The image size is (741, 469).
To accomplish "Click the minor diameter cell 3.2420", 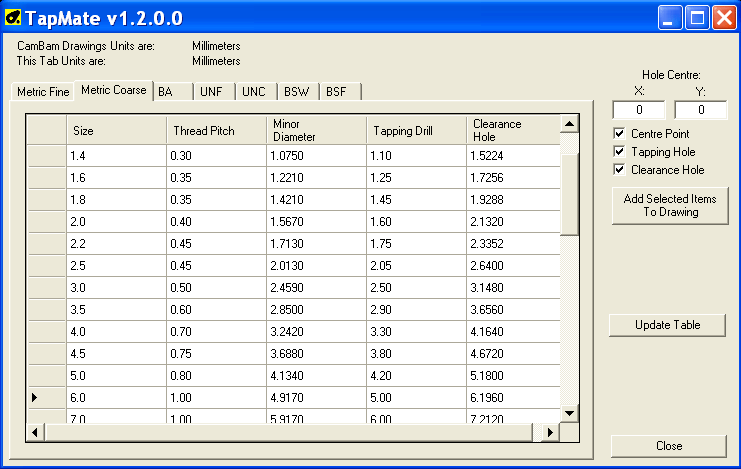I will coord(317,331).
